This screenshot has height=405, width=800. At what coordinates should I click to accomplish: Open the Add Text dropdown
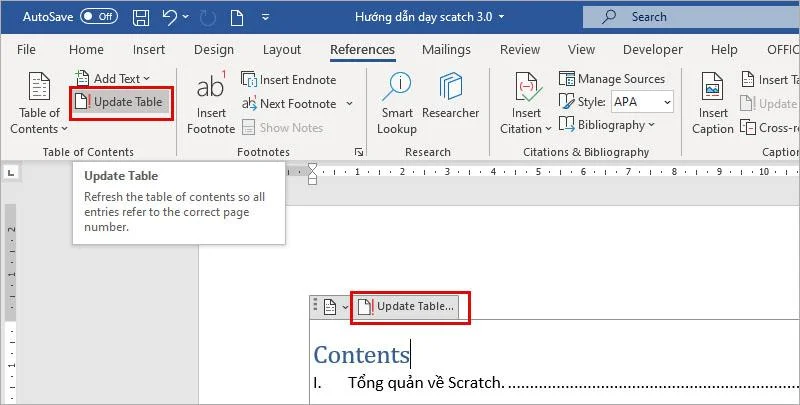click(x=113, y=79)
